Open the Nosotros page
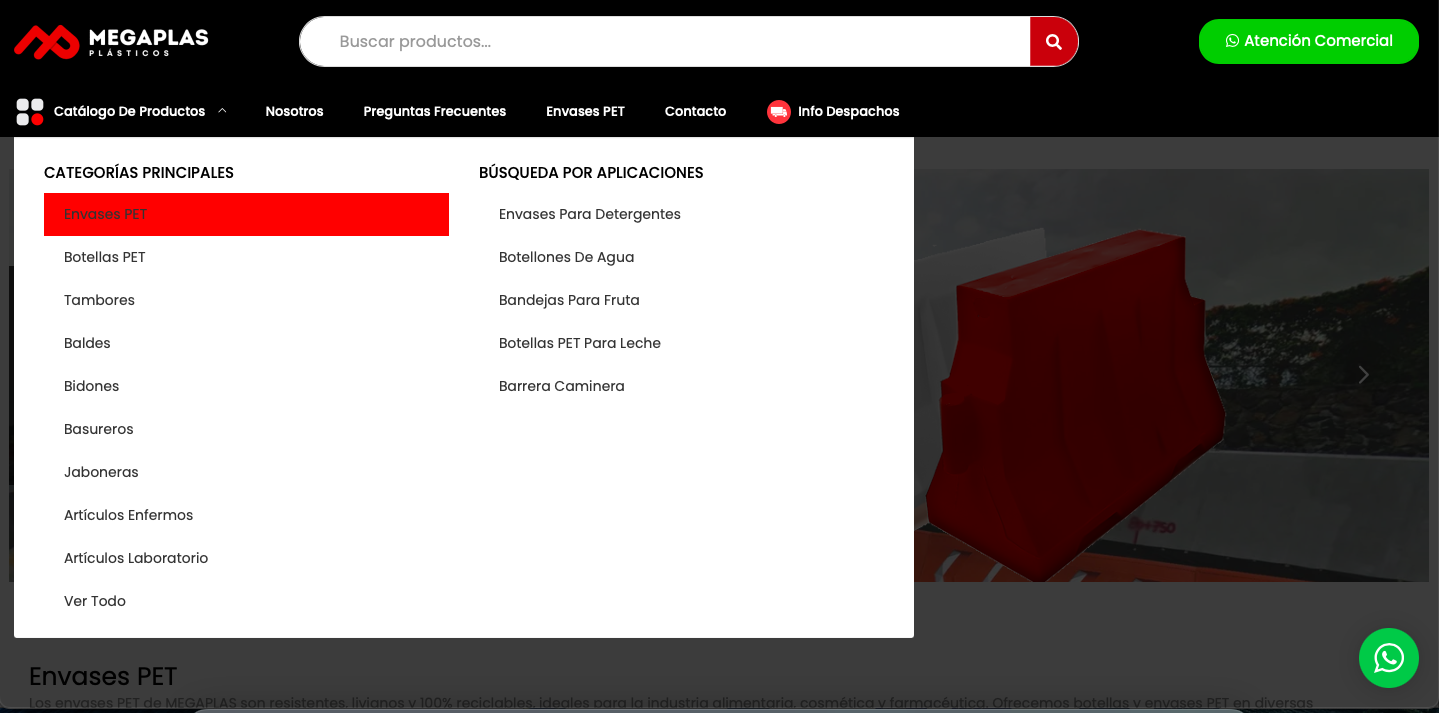Screen dimensions: 1439x713 294,112
